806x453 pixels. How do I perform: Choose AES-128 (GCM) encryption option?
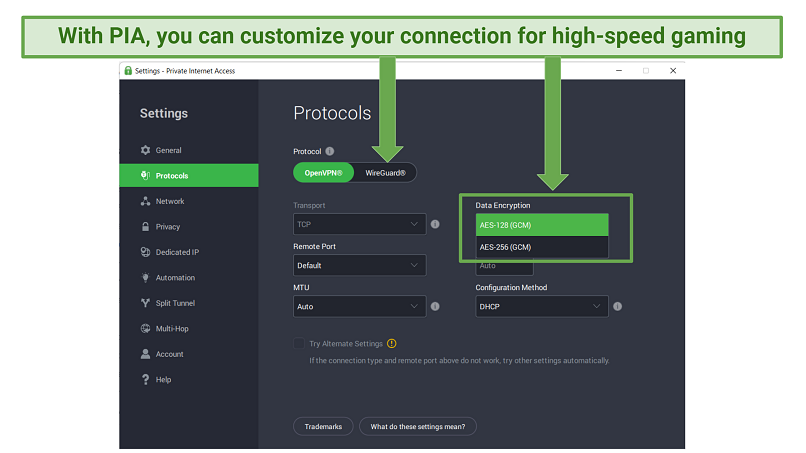pos(542,225)
